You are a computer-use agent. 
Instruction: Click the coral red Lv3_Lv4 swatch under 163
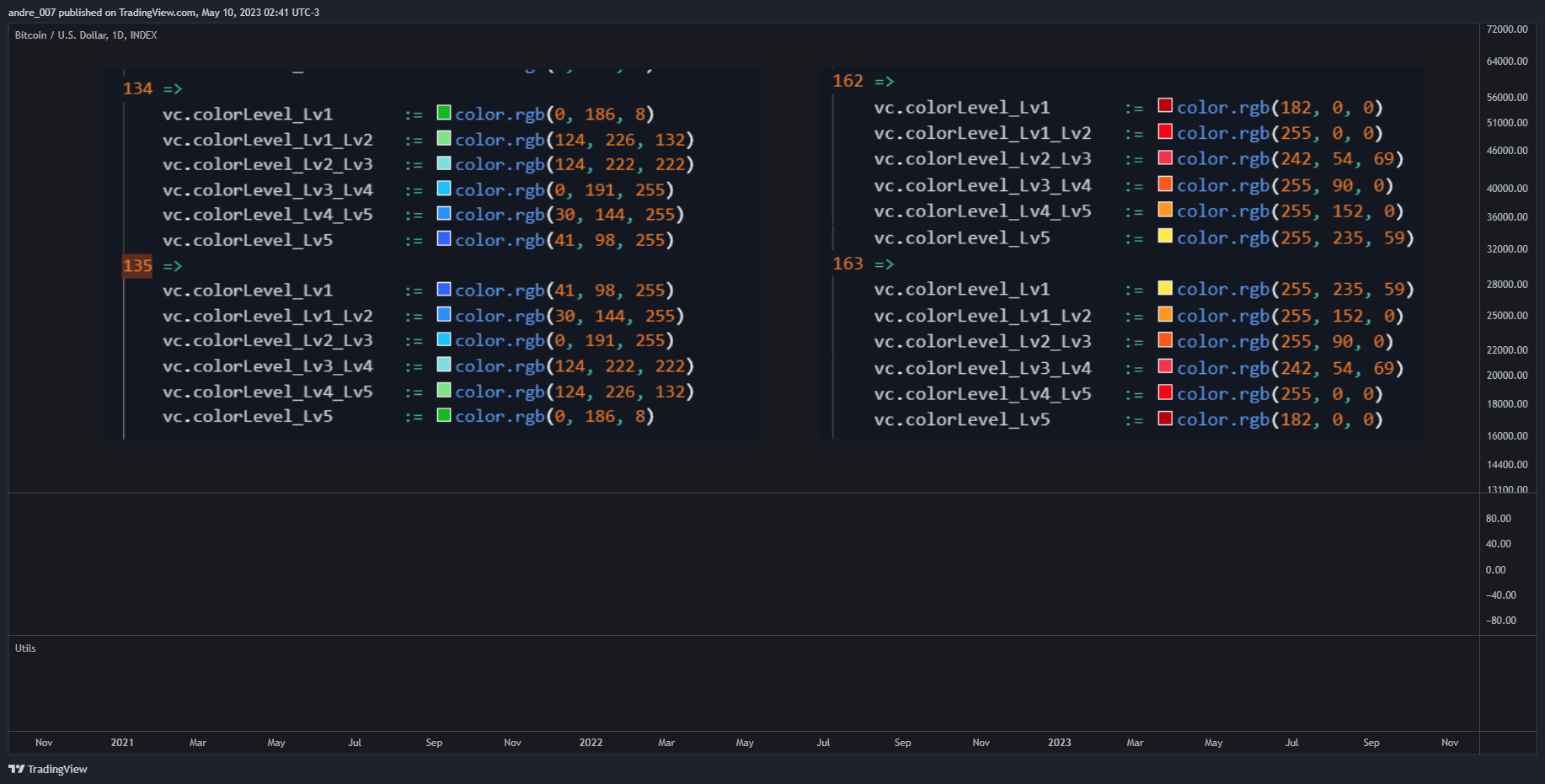click(x=1165, y=366)
